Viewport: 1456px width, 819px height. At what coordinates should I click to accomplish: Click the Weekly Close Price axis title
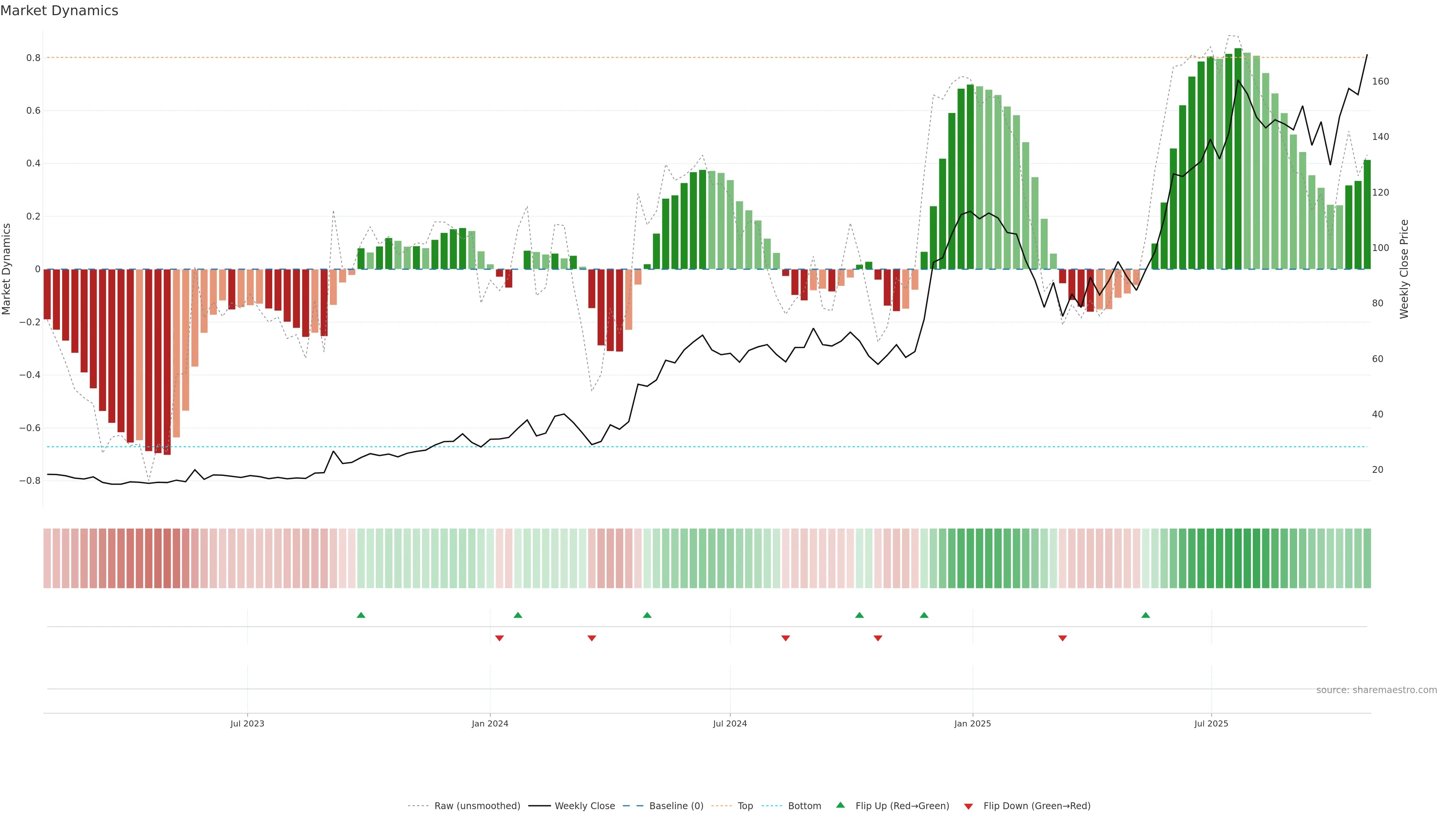[1404, 269]
